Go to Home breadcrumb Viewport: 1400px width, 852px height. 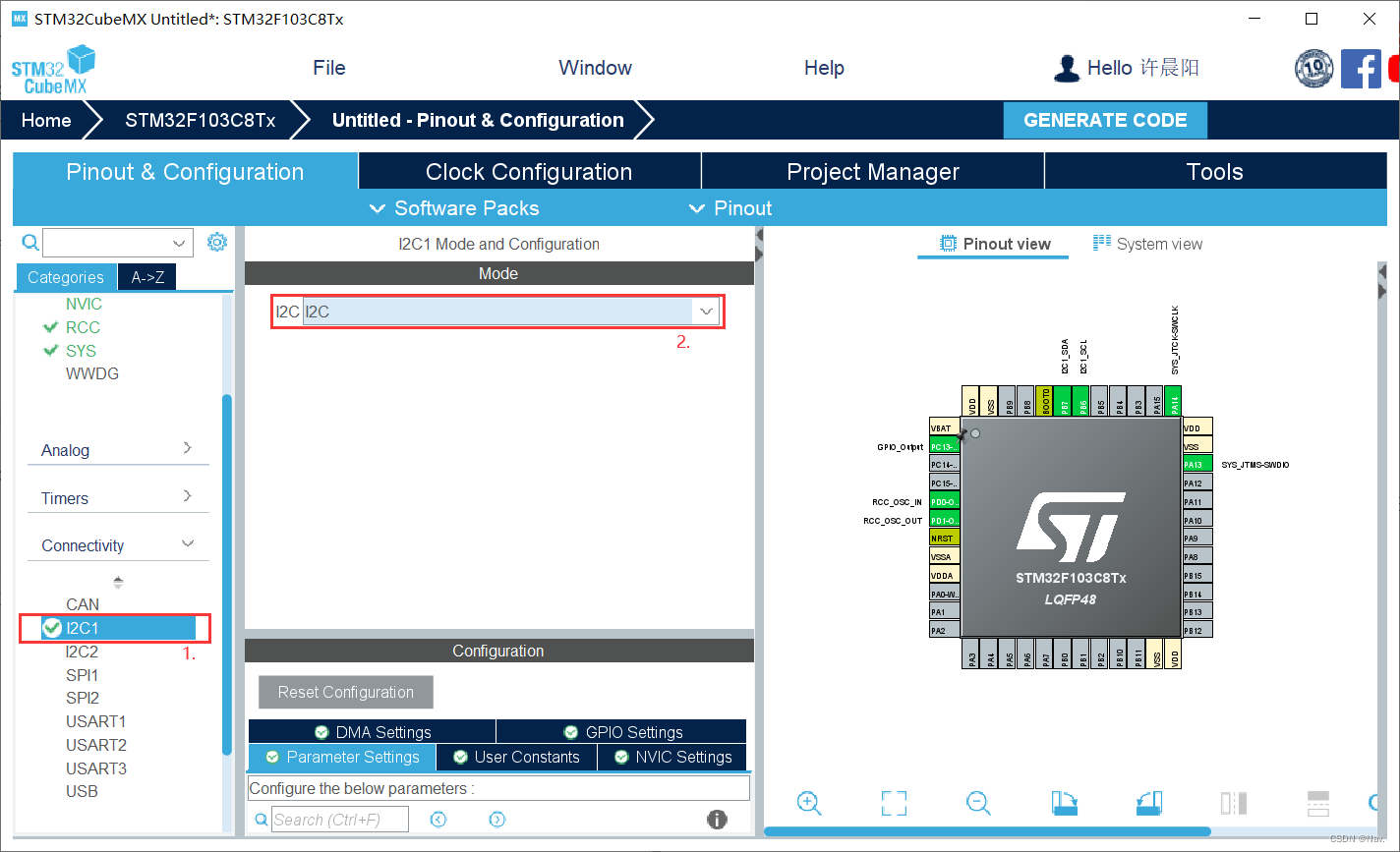coord(46,120)
